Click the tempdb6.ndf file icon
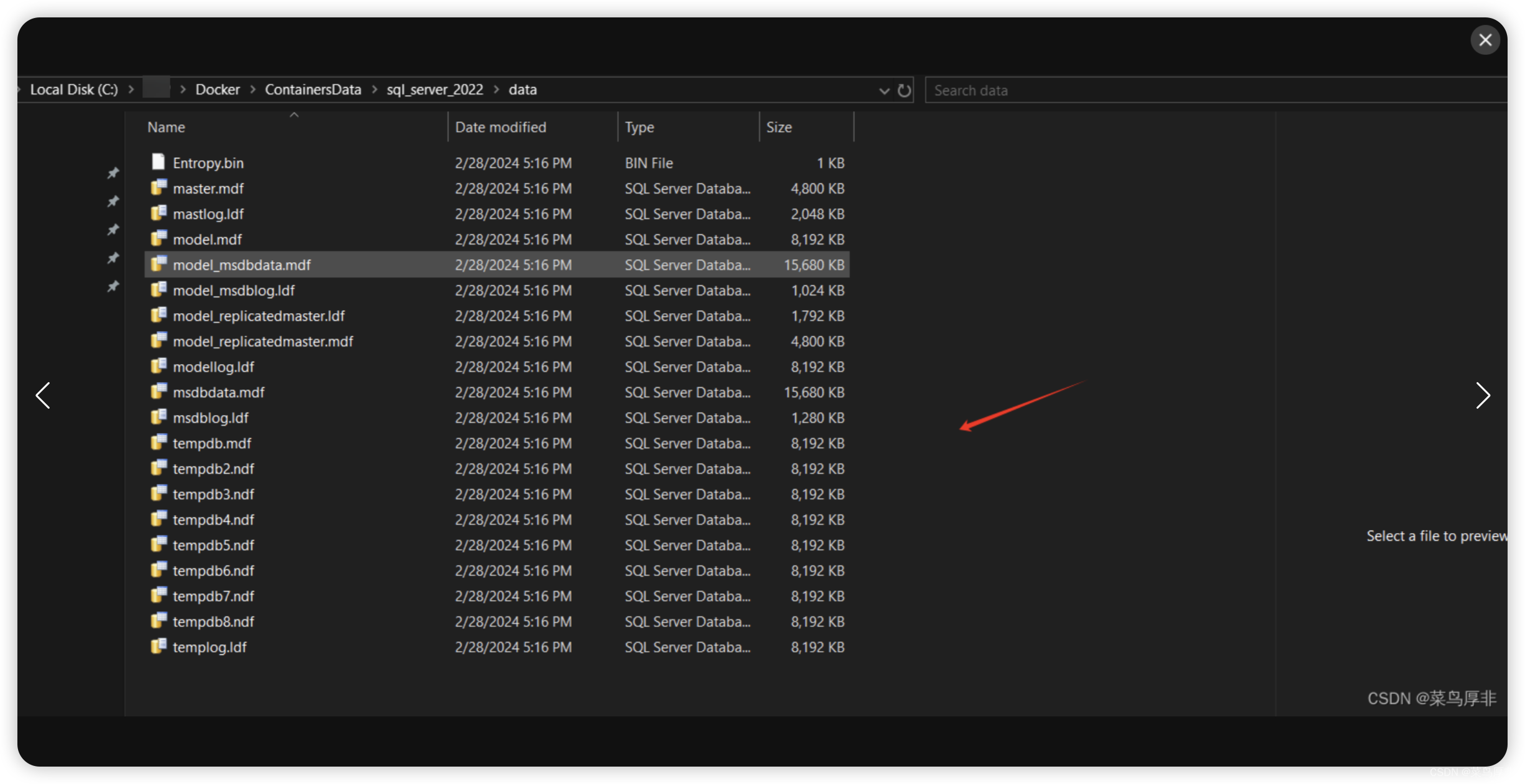The height and width of the screenshot is (784, 1525). [x=158, y=570]
